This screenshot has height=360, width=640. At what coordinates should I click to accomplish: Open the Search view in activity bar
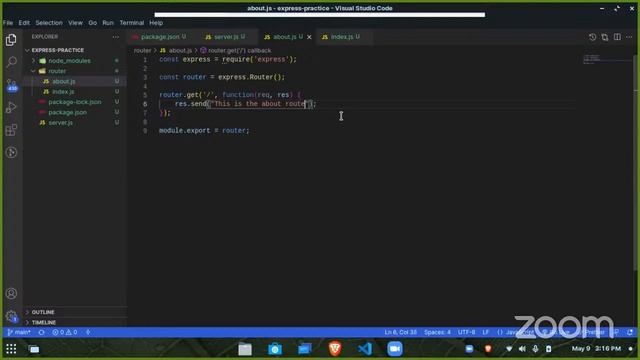click(x=11, y=62)
